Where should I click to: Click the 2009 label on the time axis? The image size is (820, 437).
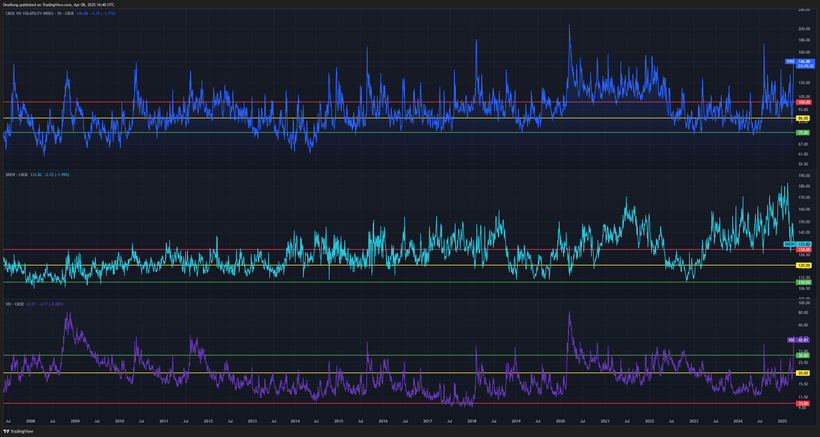(x=76, y=423)
